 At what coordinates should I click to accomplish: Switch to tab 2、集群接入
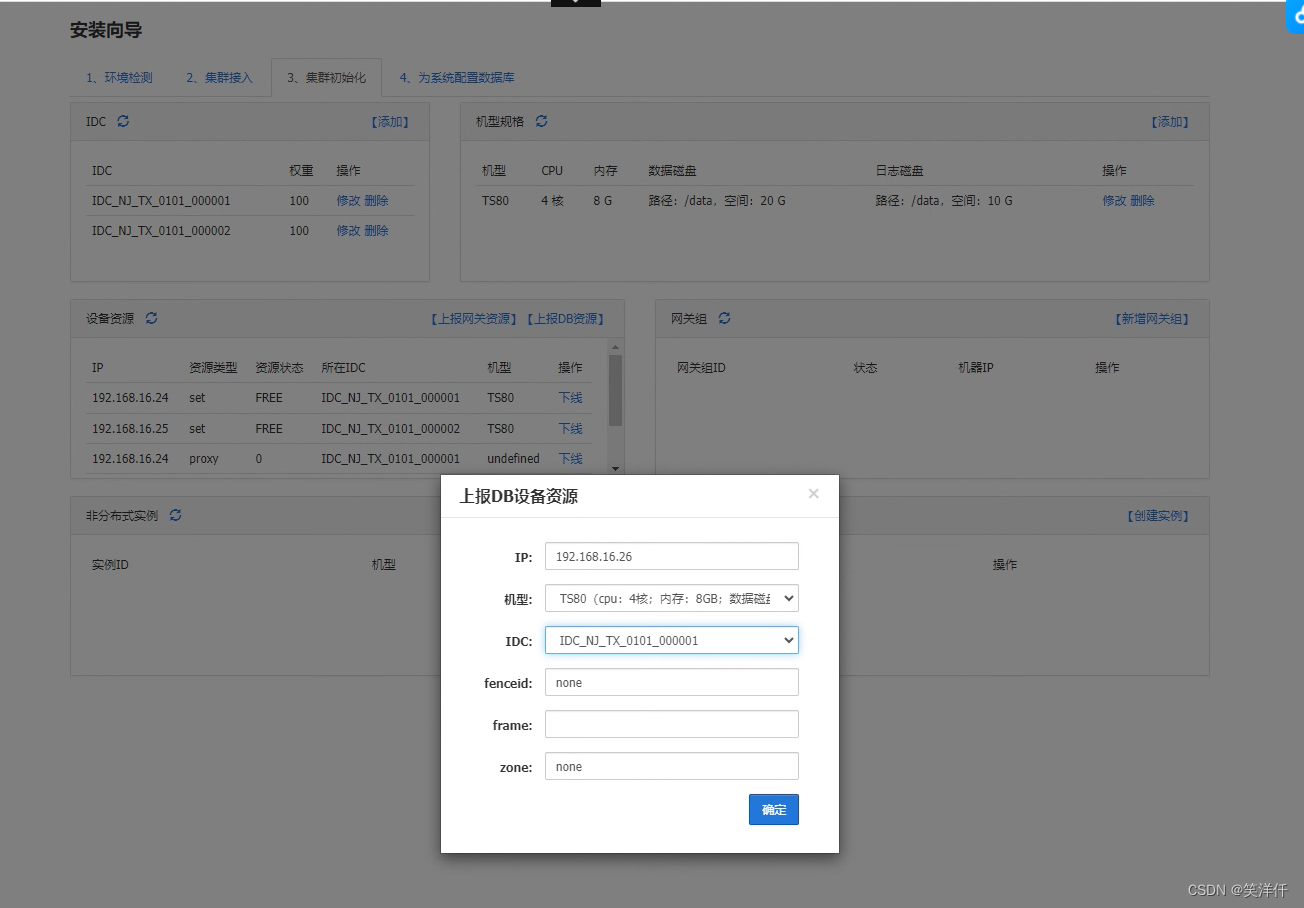pos(220,77)
